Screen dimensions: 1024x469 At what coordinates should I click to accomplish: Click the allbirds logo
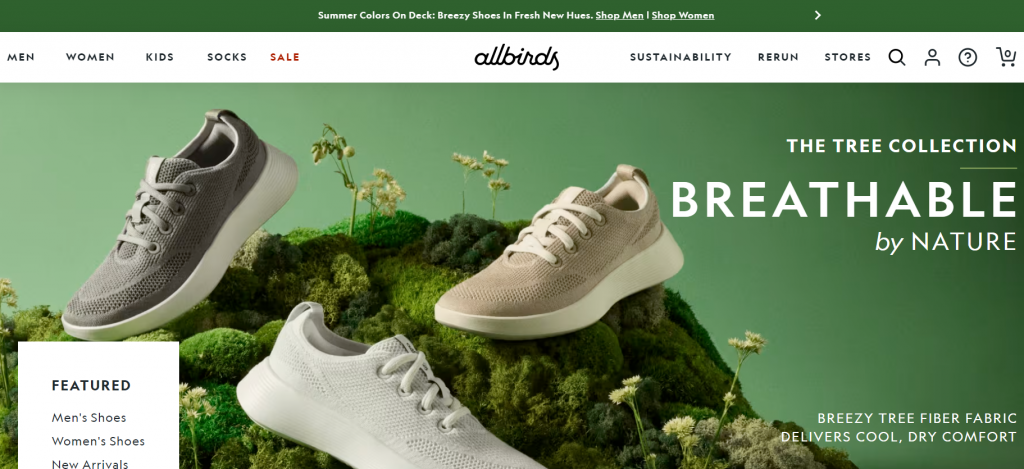tap(517, 57)
